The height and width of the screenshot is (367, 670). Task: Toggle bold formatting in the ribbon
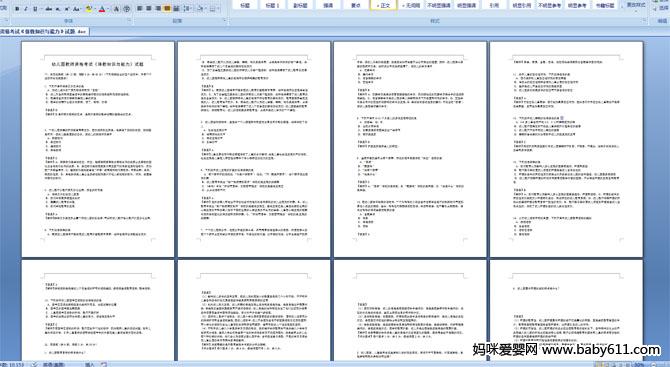coord(17,9)
